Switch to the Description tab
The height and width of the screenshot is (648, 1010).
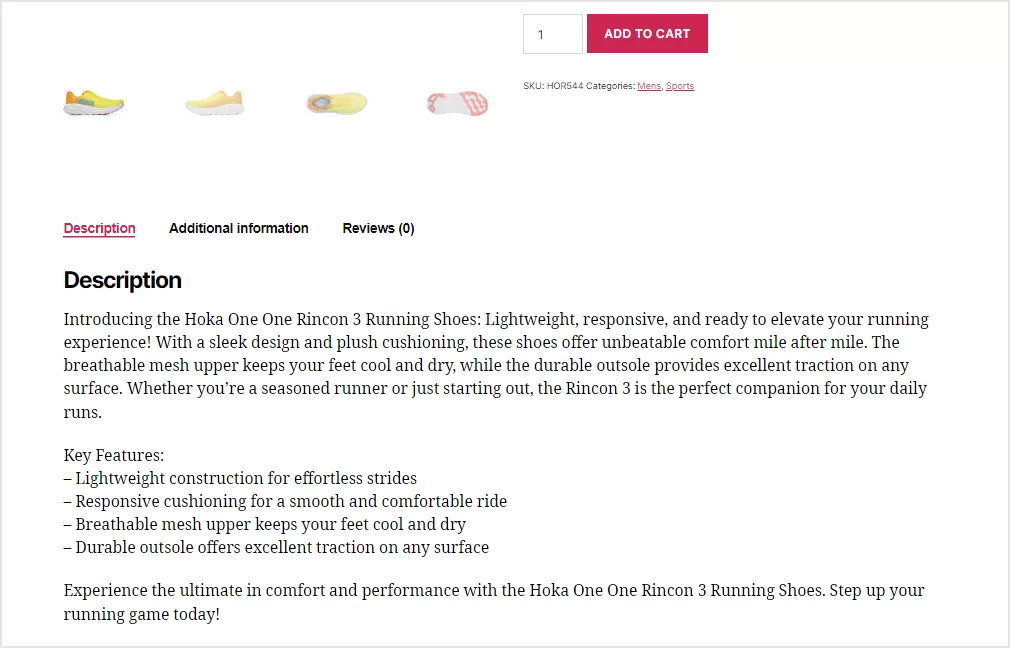[99, 228]
